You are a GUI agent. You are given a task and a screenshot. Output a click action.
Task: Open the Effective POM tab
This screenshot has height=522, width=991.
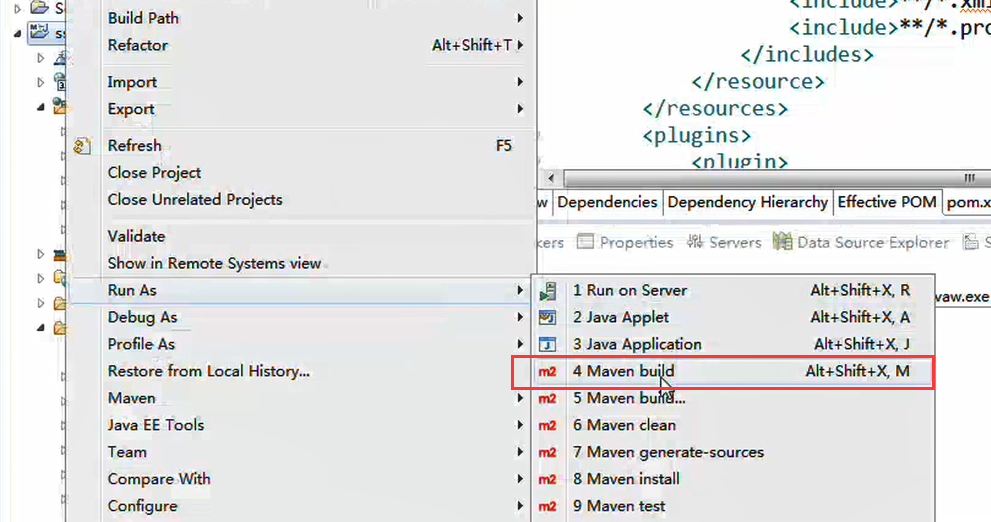[887, 202]
